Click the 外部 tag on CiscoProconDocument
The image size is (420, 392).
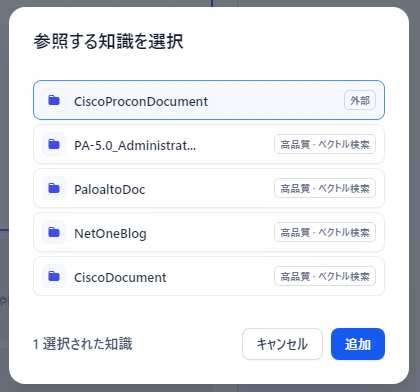pyautogui.click(x=360, y=100)
